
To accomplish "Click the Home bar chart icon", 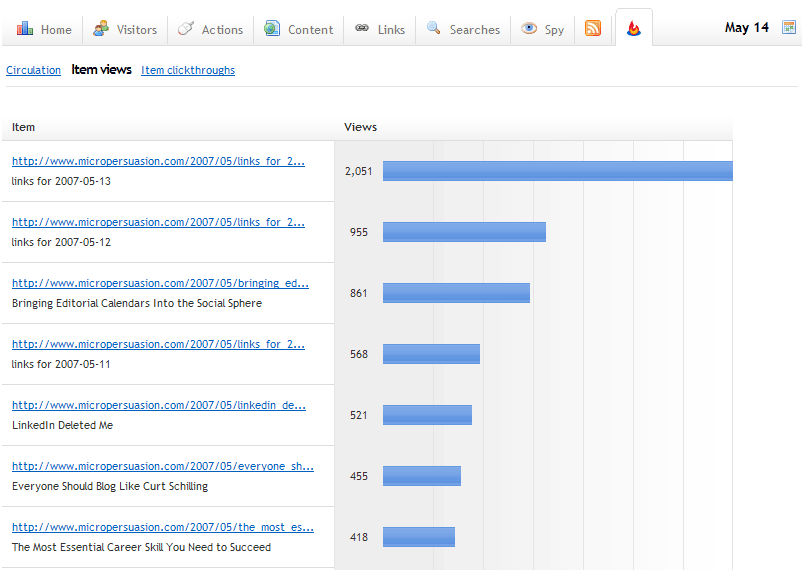I will click(x=25, y=28).
